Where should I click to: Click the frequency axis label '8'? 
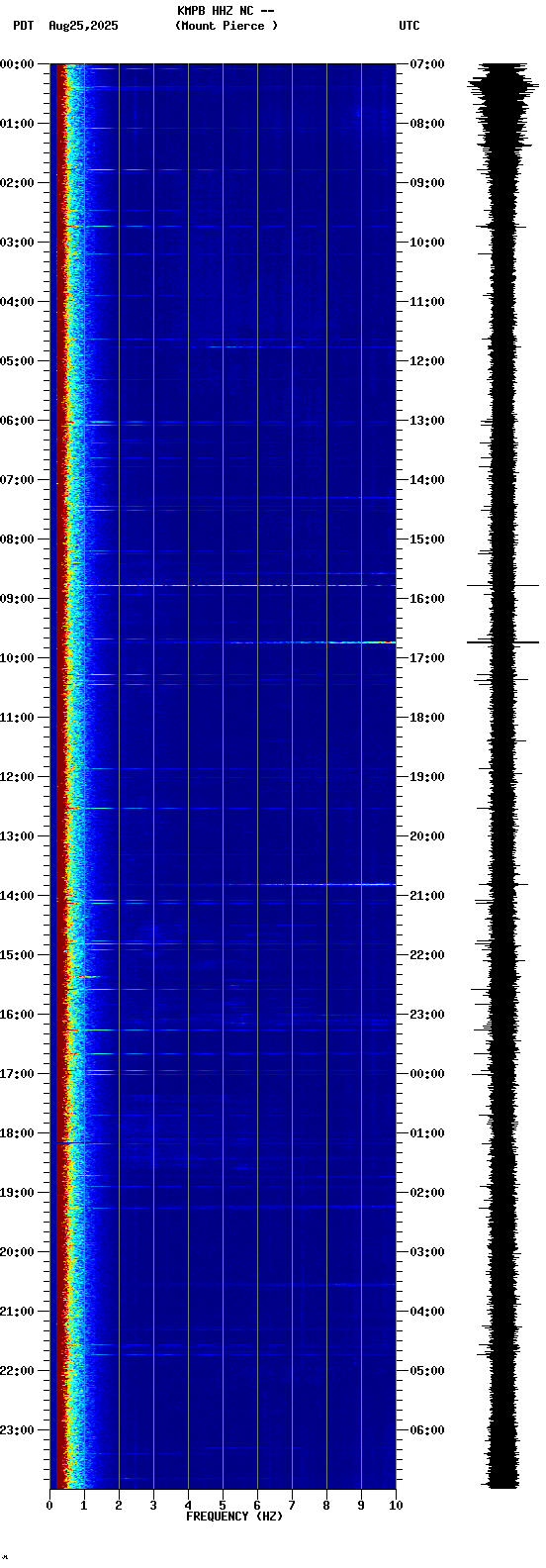click(326, 1506)
